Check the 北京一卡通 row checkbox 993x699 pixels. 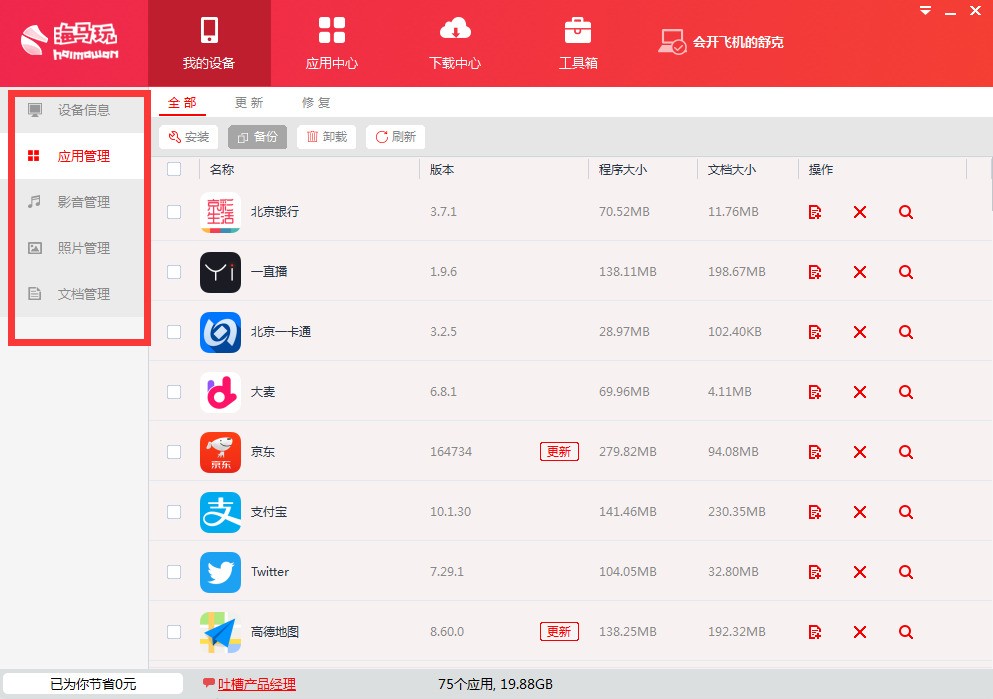[174, 332]
